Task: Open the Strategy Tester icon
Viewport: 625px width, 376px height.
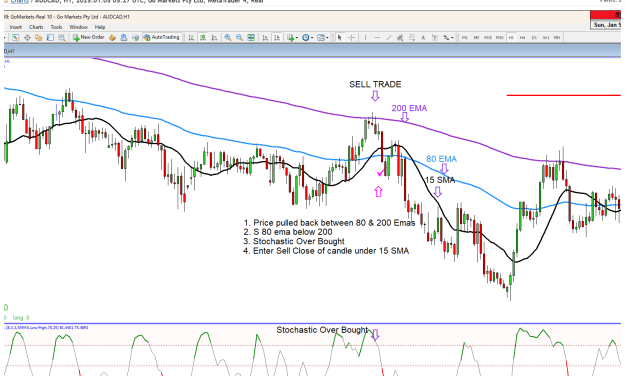Action: click(62, 37)
